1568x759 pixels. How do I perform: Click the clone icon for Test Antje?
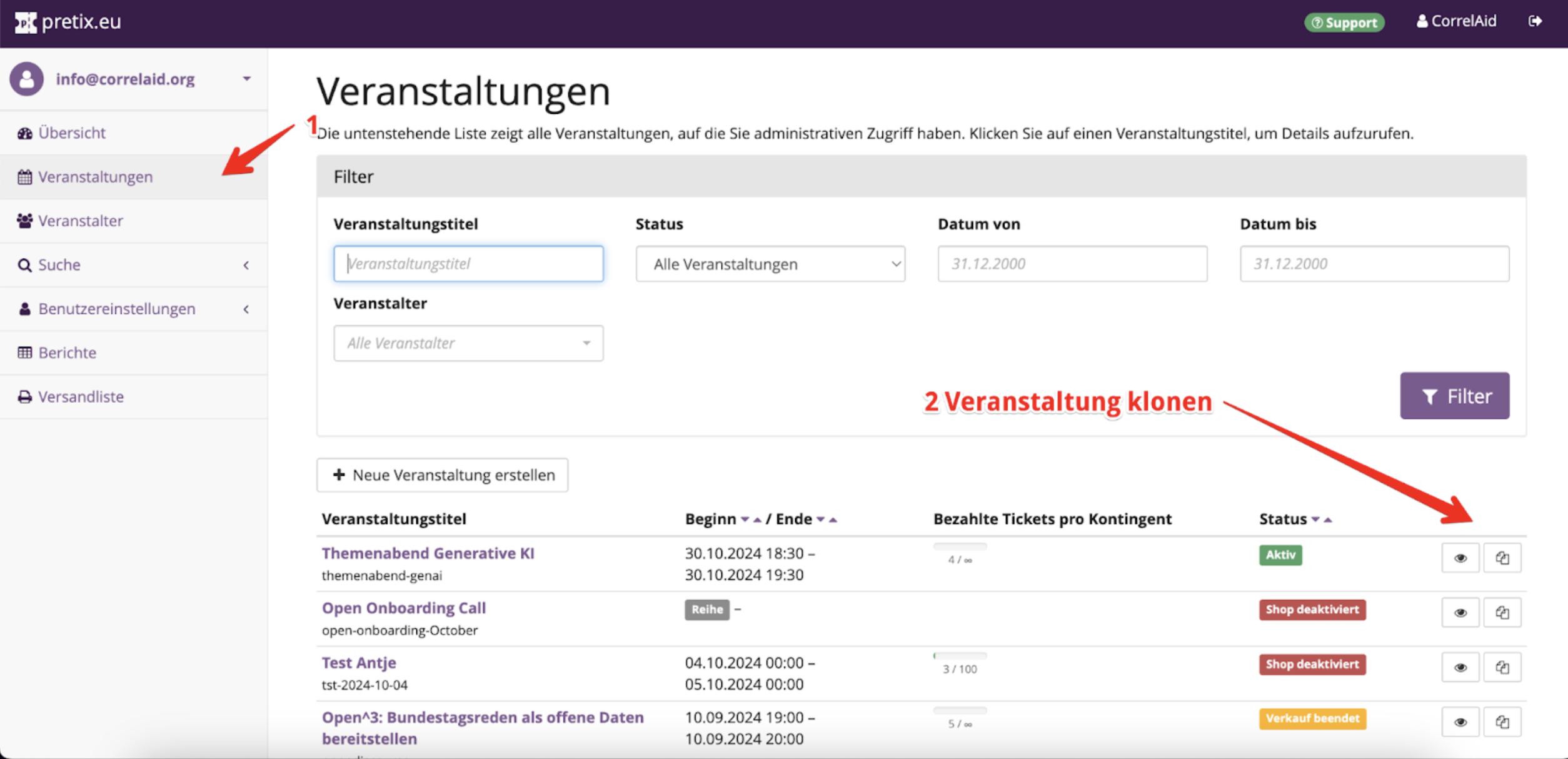click(x=1502, y=667)
